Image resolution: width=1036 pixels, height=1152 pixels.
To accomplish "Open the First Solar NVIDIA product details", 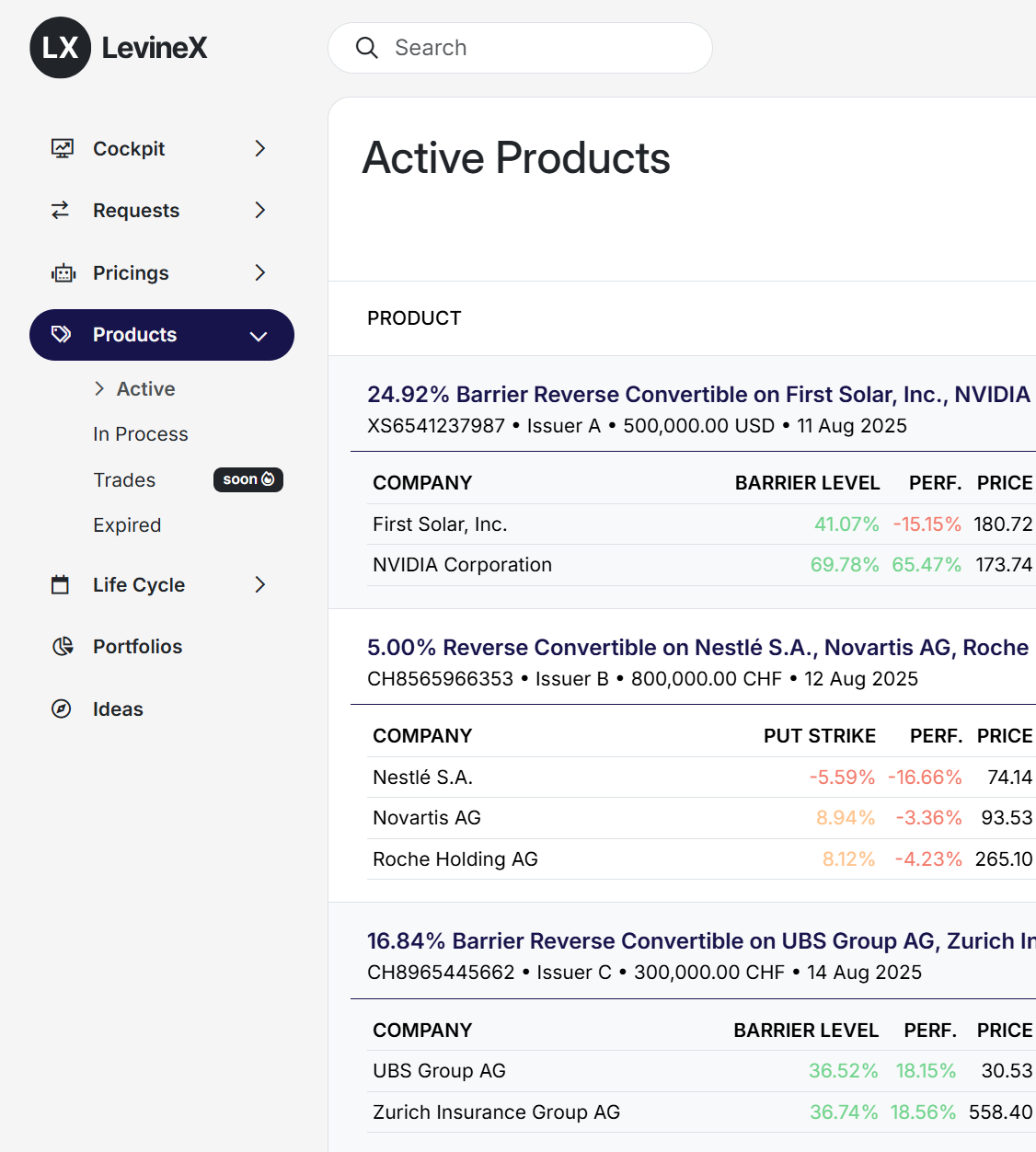I will [698, 394].
